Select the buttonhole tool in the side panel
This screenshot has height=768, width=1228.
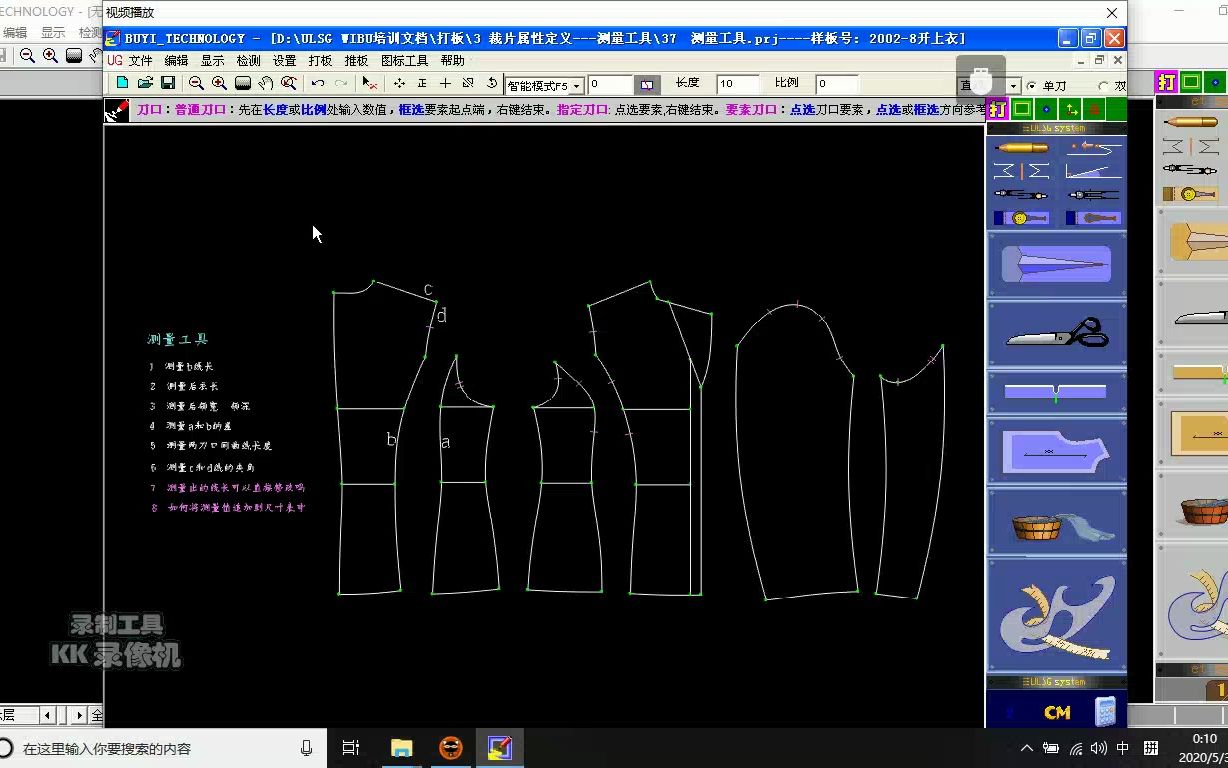tap(1021, 217)
